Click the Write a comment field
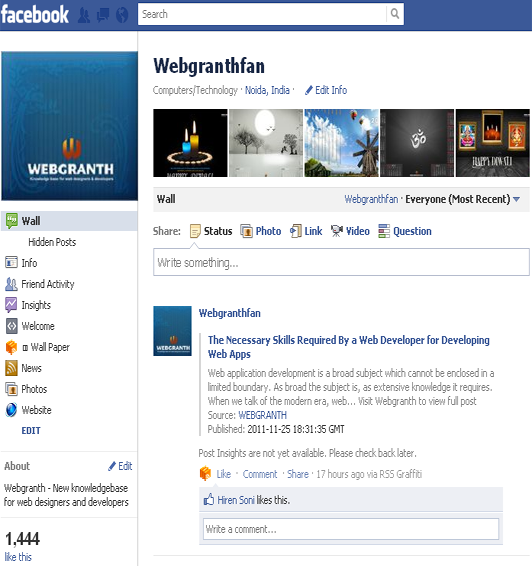Image resolution: width=532 pixels, height=566 pixels. 351,529
